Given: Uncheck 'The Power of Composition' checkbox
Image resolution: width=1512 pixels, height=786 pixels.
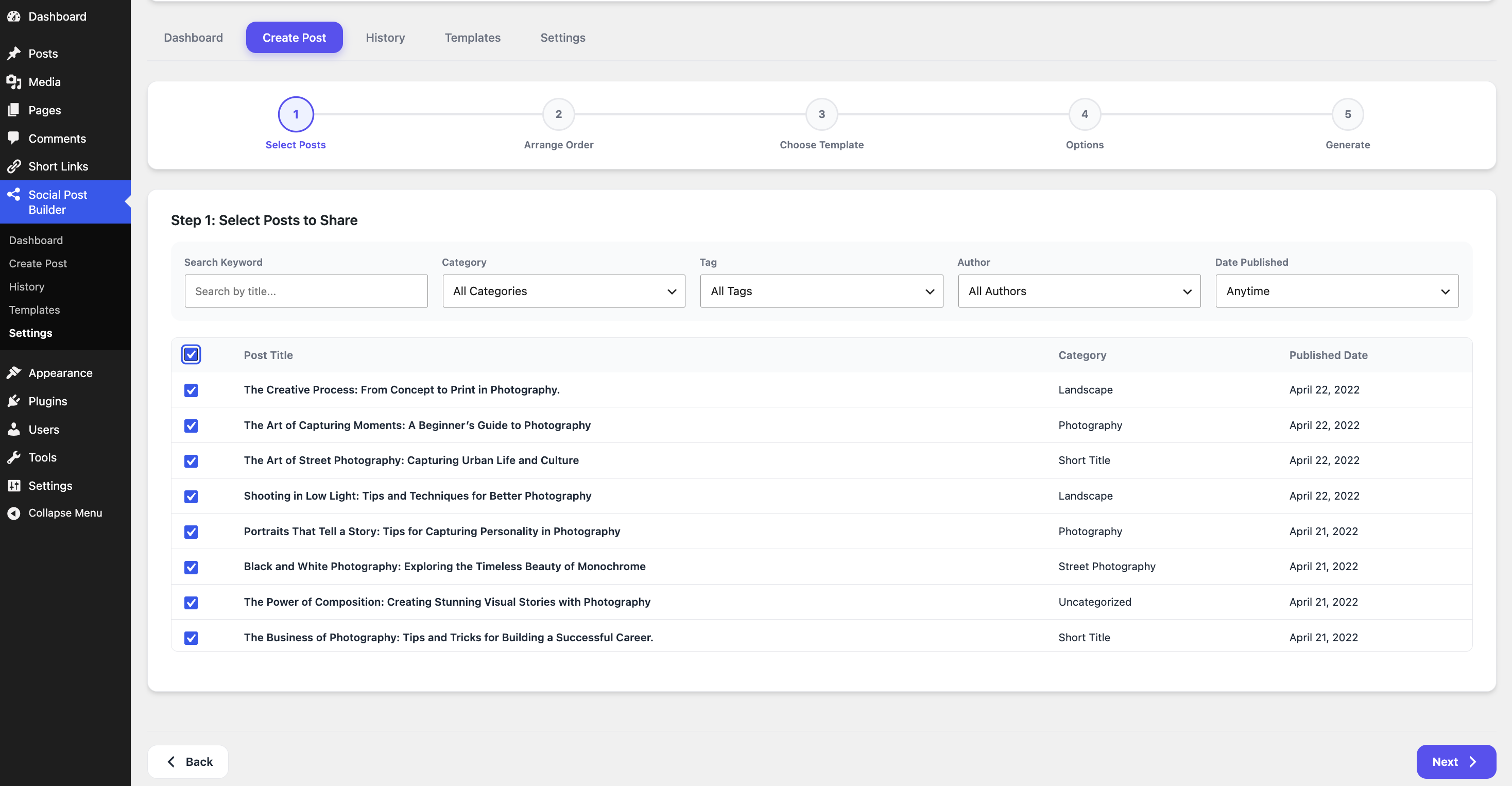Looking at the screenshot, I should pos(191,602).
